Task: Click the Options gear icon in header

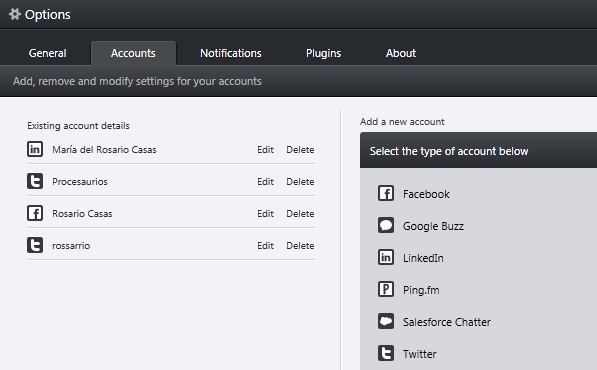Action: click(15, 14)
